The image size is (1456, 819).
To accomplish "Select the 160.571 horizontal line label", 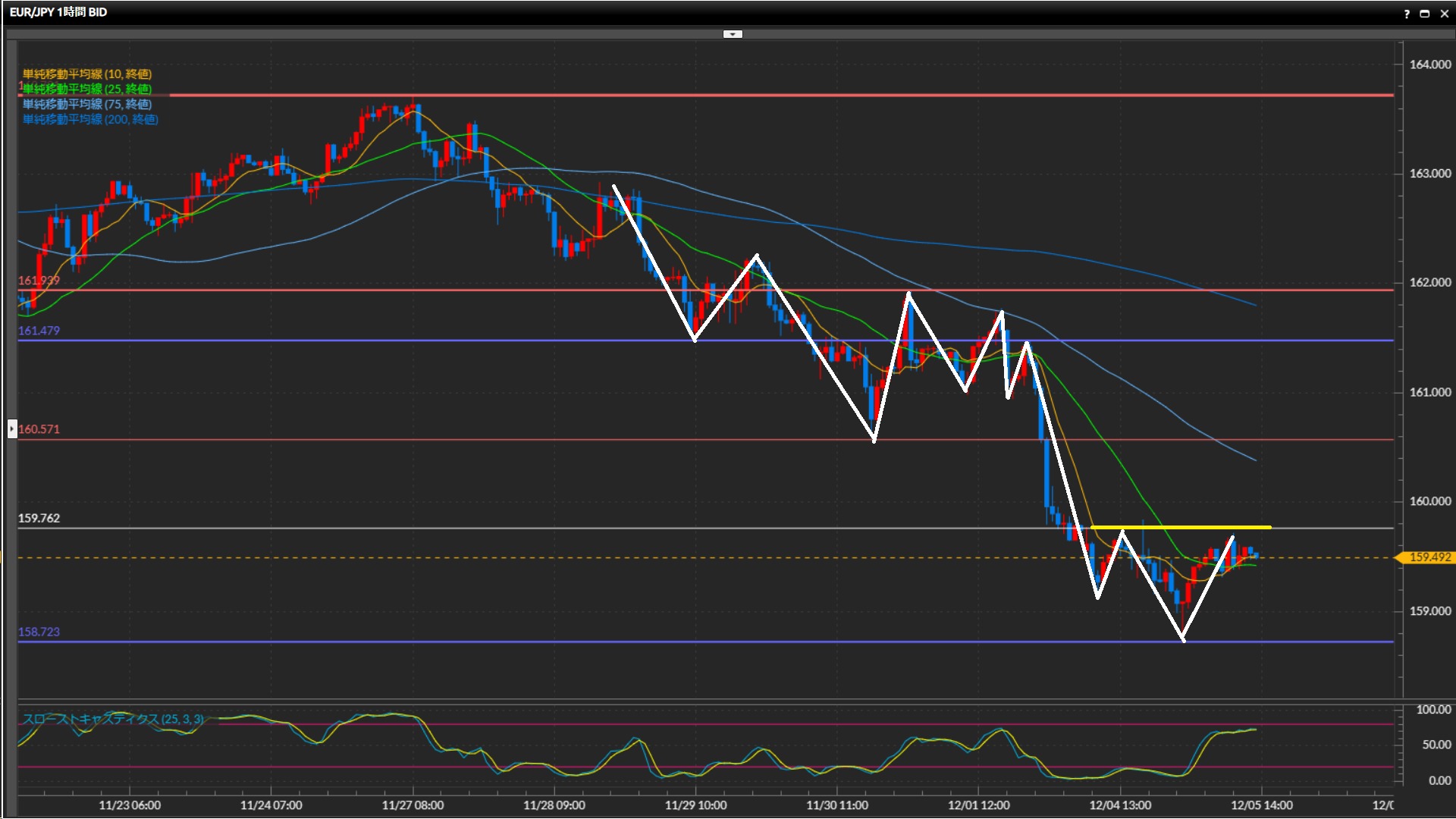I will pos(39,429).
